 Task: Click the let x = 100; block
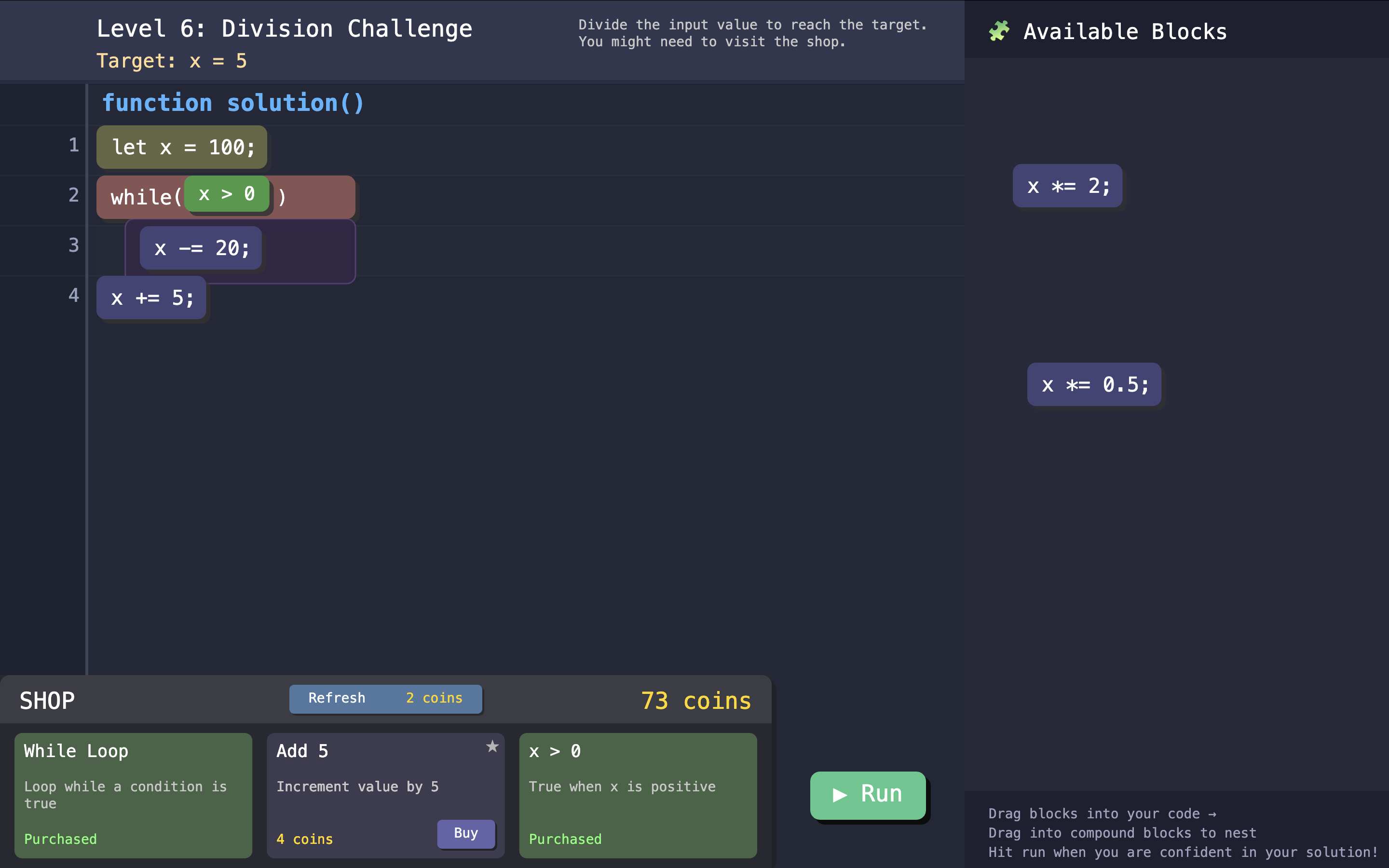click(x=182, y=148)
